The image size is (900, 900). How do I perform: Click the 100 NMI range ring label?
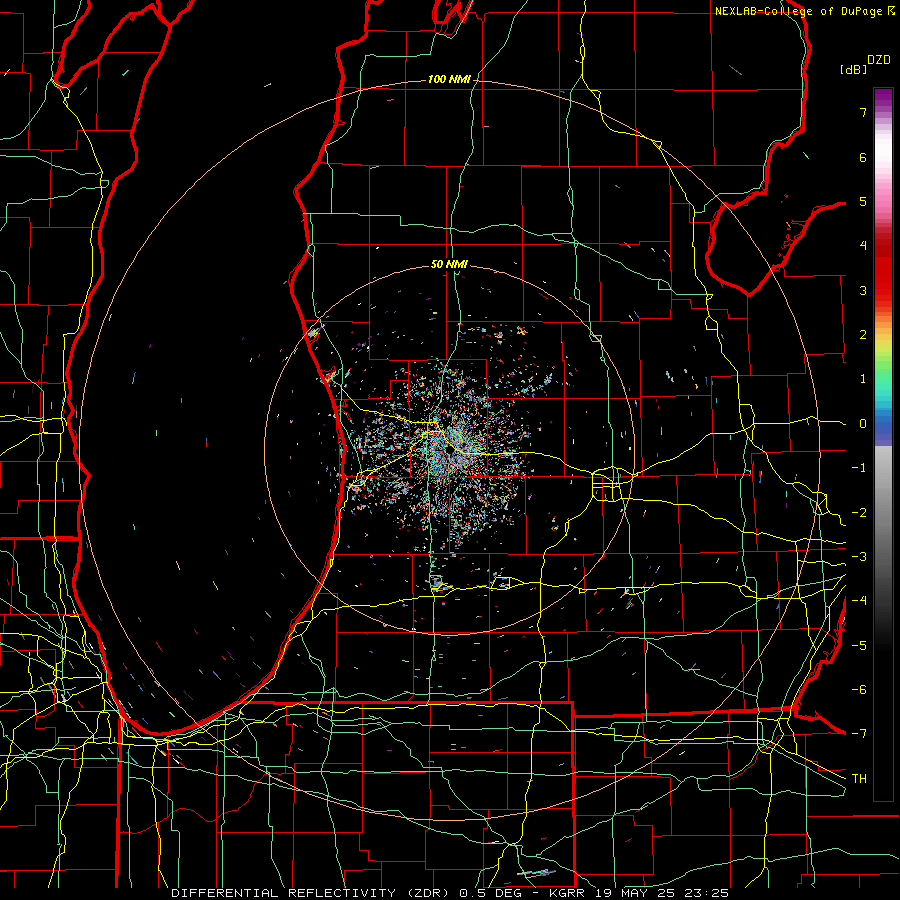pos(449,79)
